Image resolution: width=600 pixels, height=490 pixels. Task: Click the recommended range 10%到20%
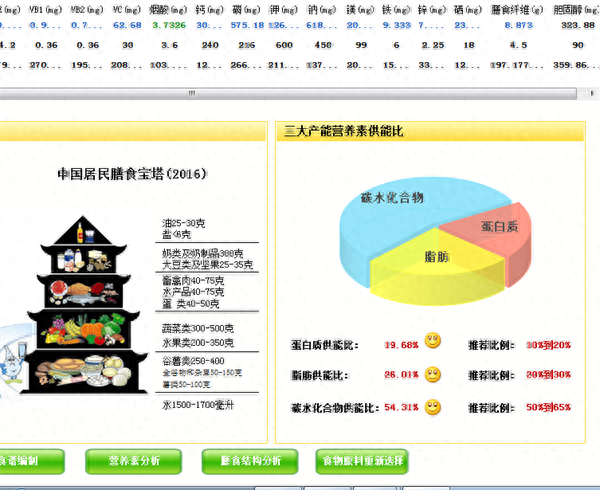coord(548,345)
